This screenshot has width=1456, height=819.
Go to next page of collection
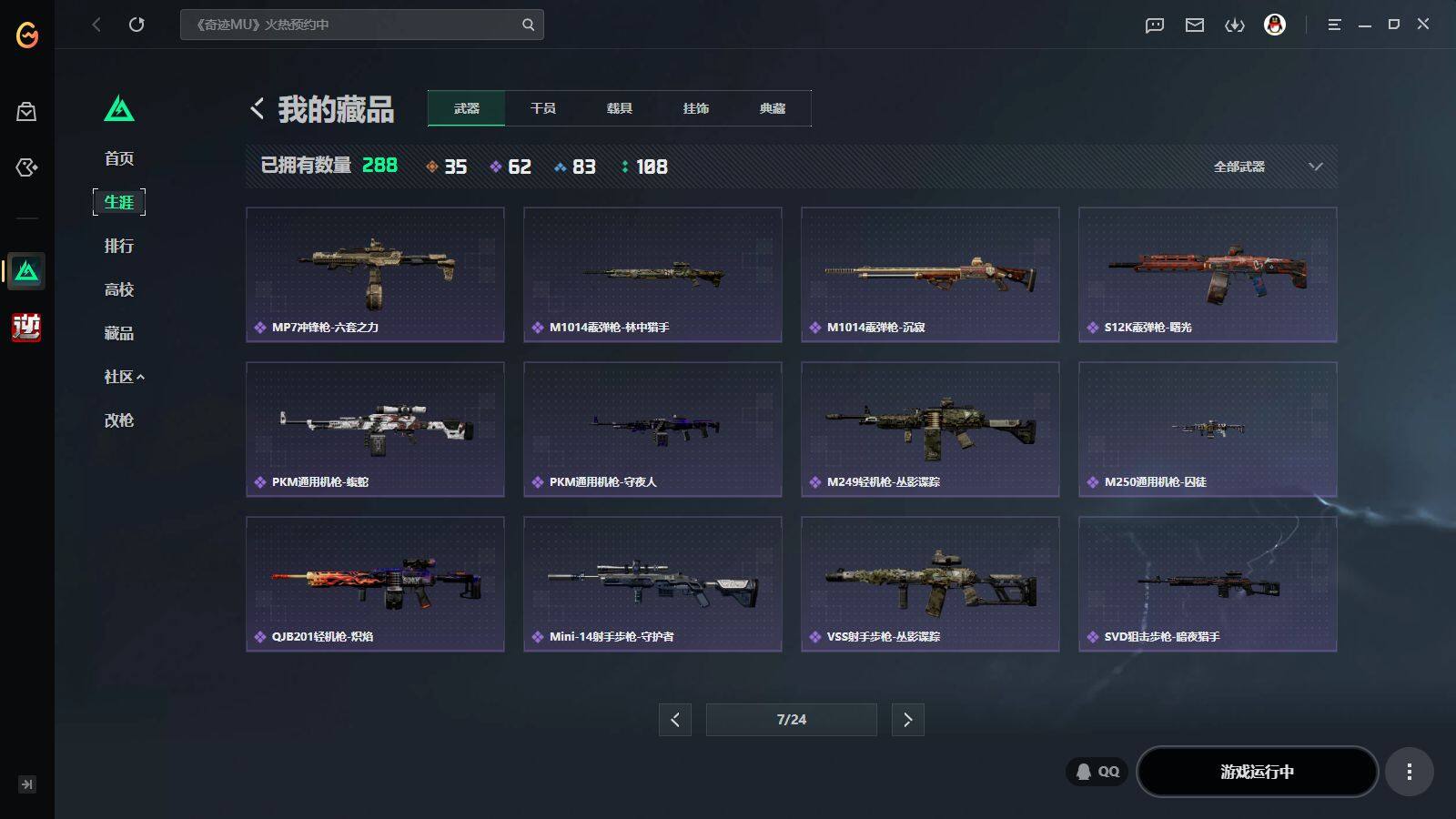(x=907, y=720)
